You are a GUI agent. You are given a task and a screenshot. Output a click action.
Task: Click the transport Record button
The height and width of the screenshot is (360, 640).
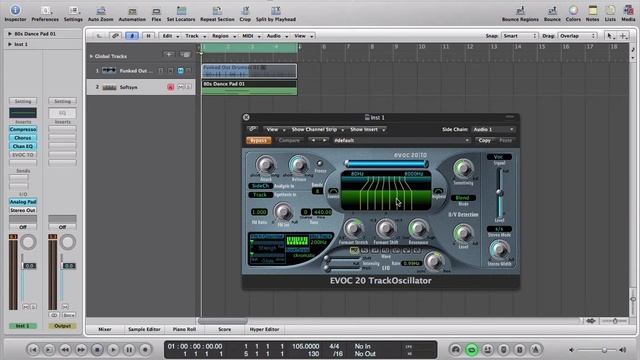(x=145, y=349)
